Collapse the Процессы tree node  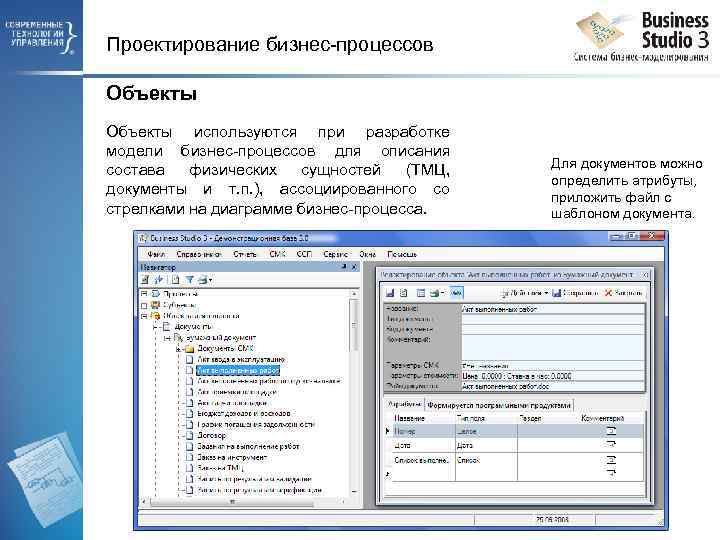144,293
